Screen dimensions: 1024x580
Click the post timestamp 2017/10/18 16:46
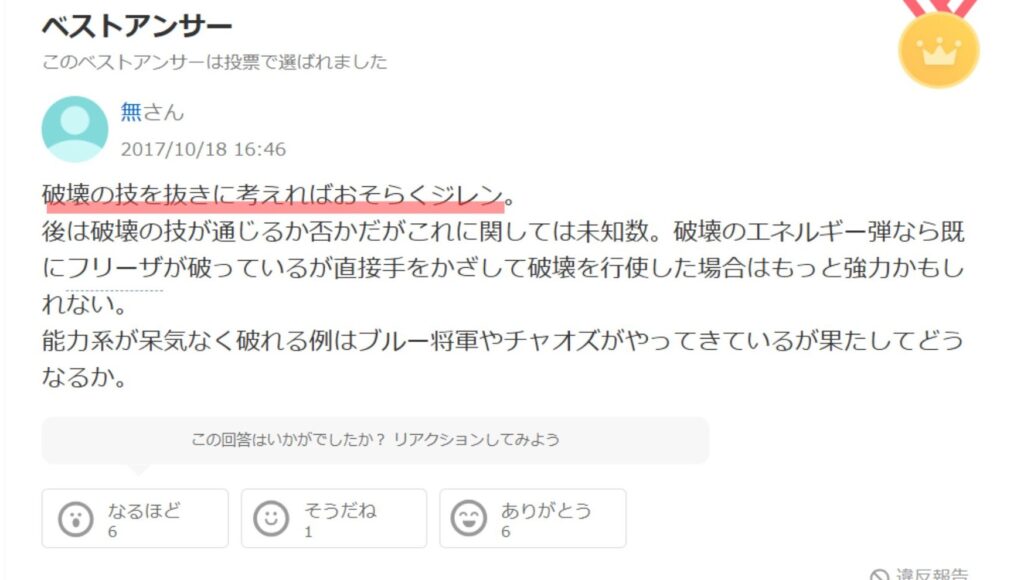click(203, 149)
